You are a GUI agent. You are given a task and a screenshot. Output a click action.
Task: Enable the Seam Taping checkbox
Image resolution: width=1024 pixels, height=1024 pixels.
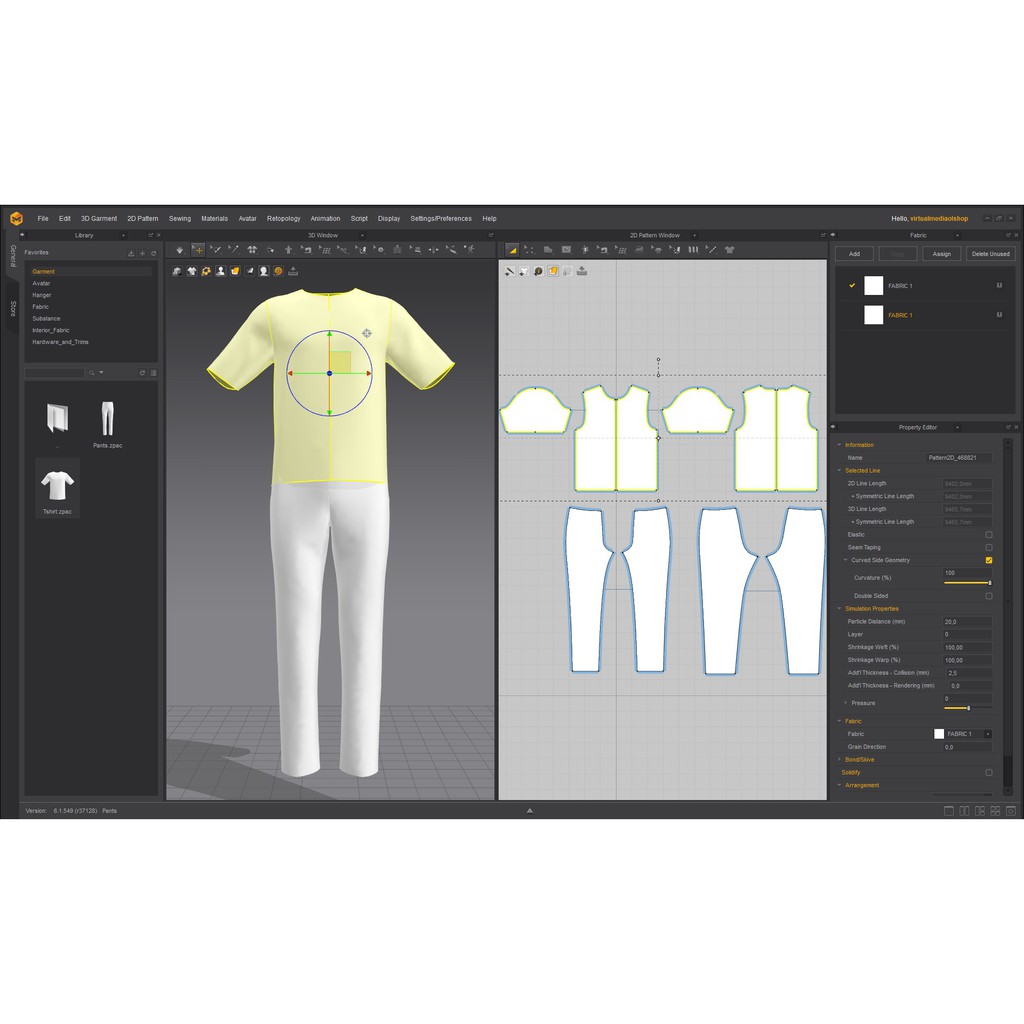pos(989,547)
